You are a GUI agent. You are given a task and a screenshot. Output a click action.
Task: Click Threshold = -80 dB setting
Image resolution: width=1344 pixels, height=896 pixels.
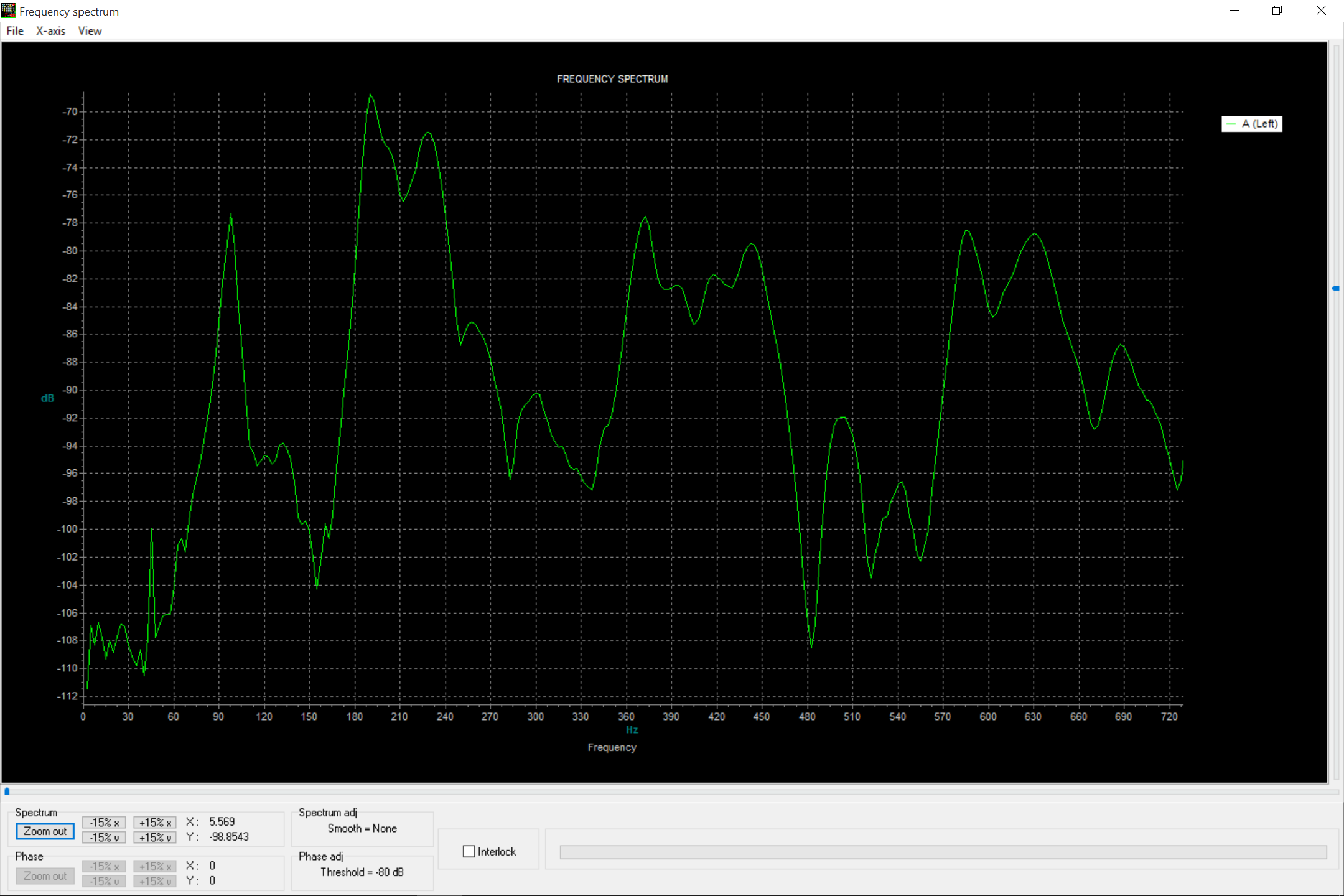pos(362,872)
